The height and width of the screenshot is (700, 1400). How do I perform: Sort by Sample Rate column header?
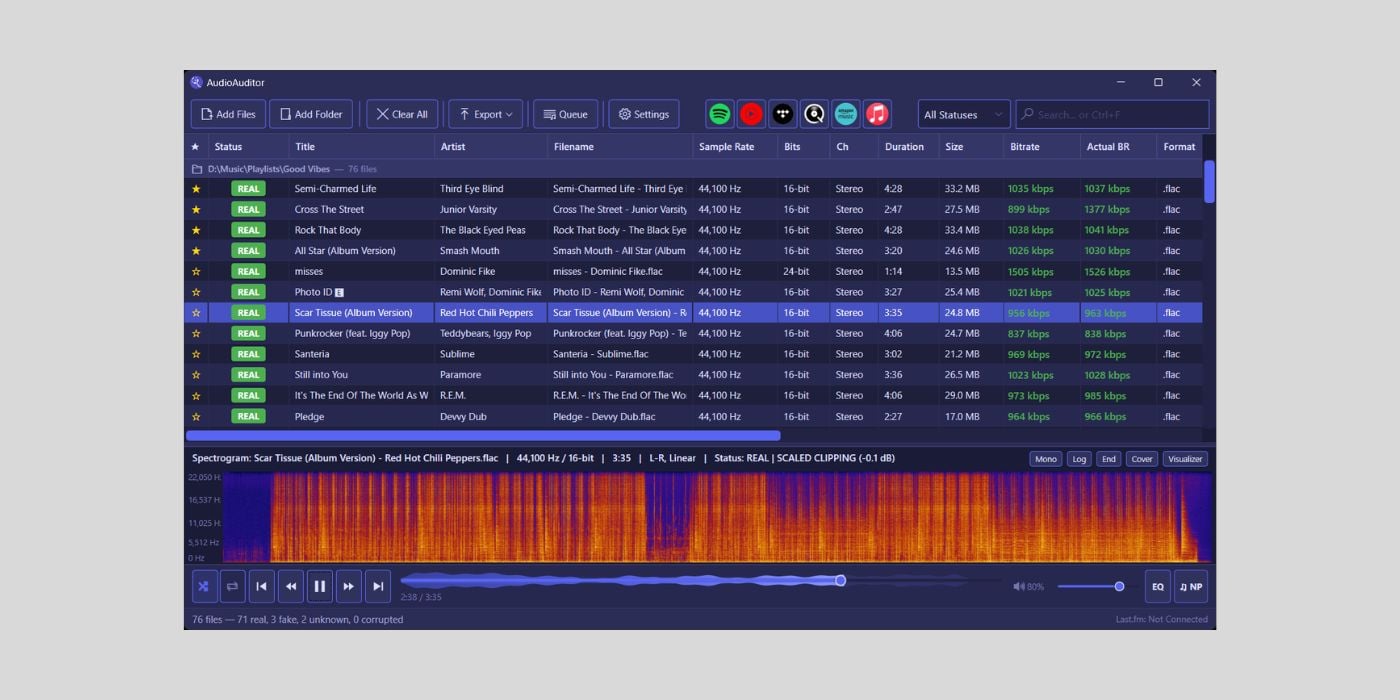pos(735,146)
